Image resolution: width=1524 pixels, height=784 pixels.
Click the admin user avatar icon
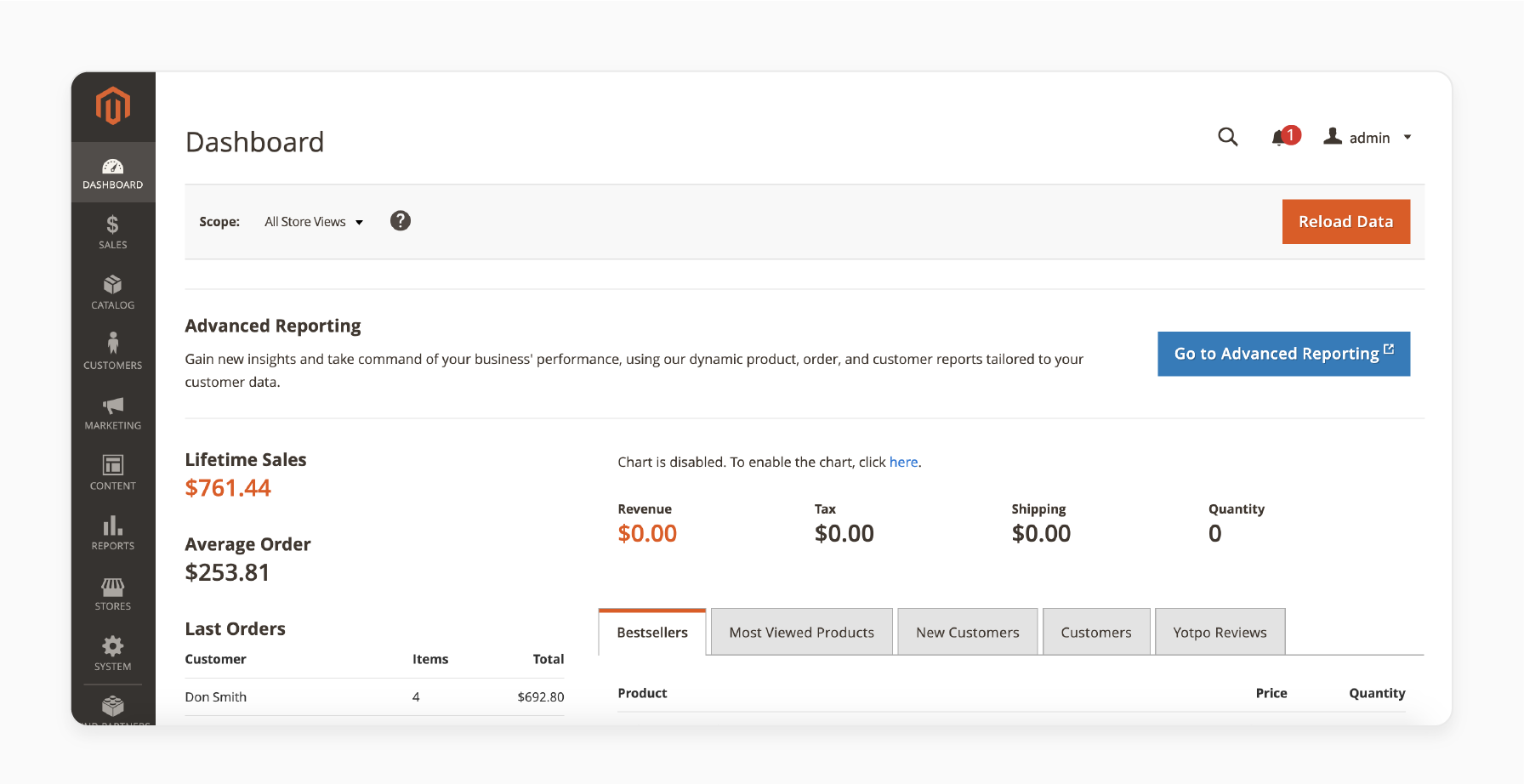[1333, 136]
